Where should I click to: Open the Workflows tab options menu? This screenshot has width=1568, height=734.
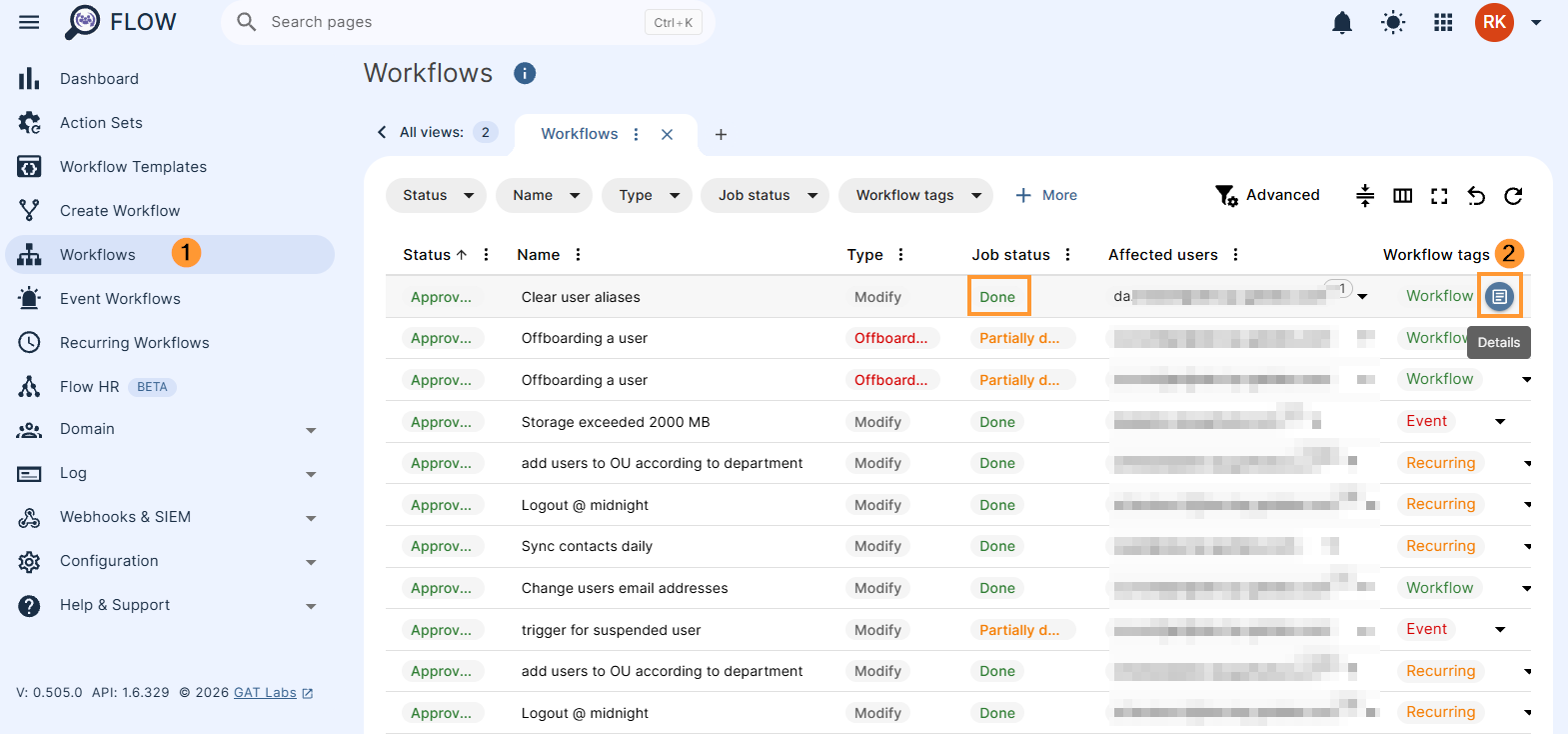(637, 134)
